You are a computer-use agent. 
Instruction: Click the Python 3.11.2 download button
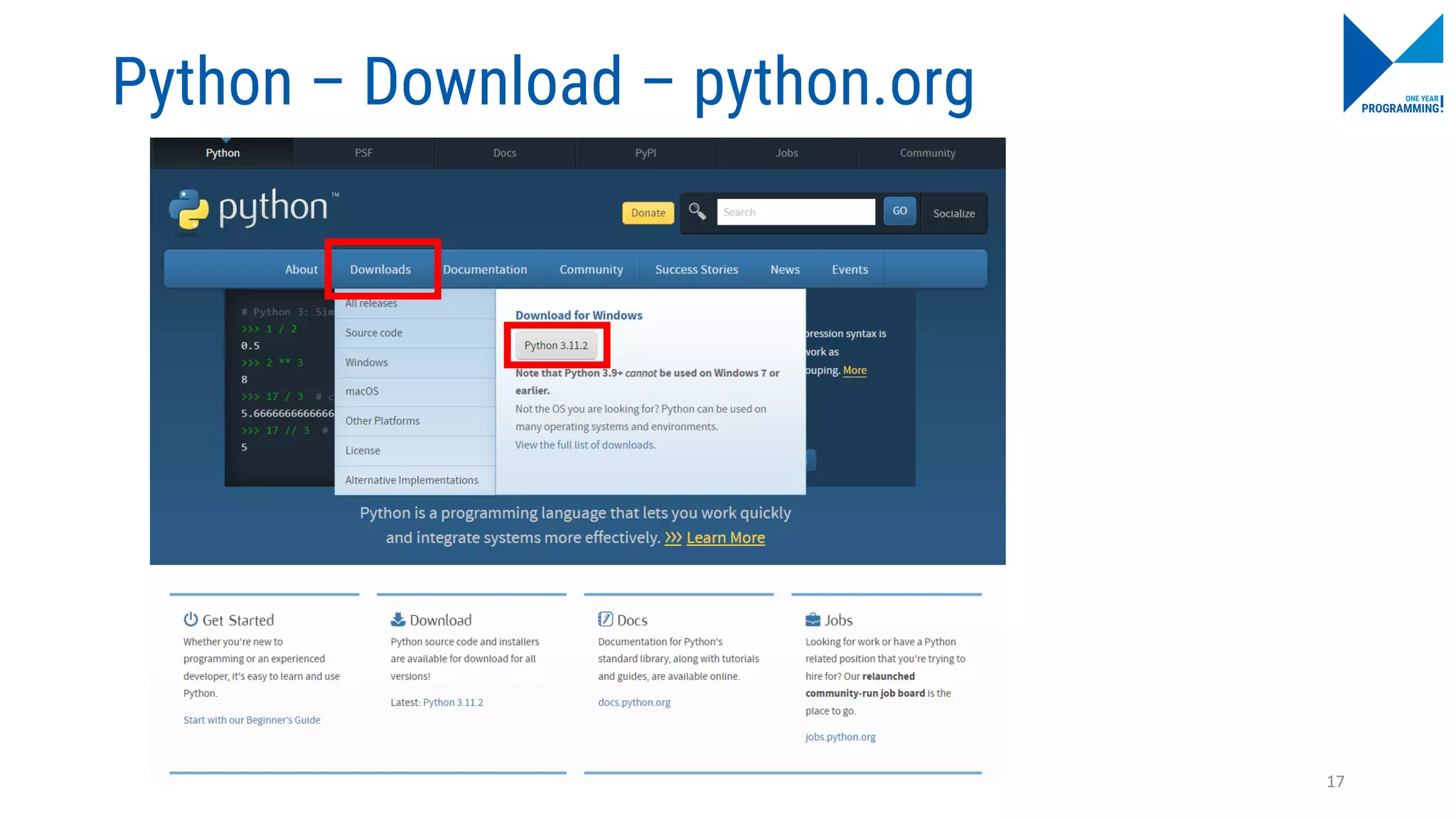[557, 346]
